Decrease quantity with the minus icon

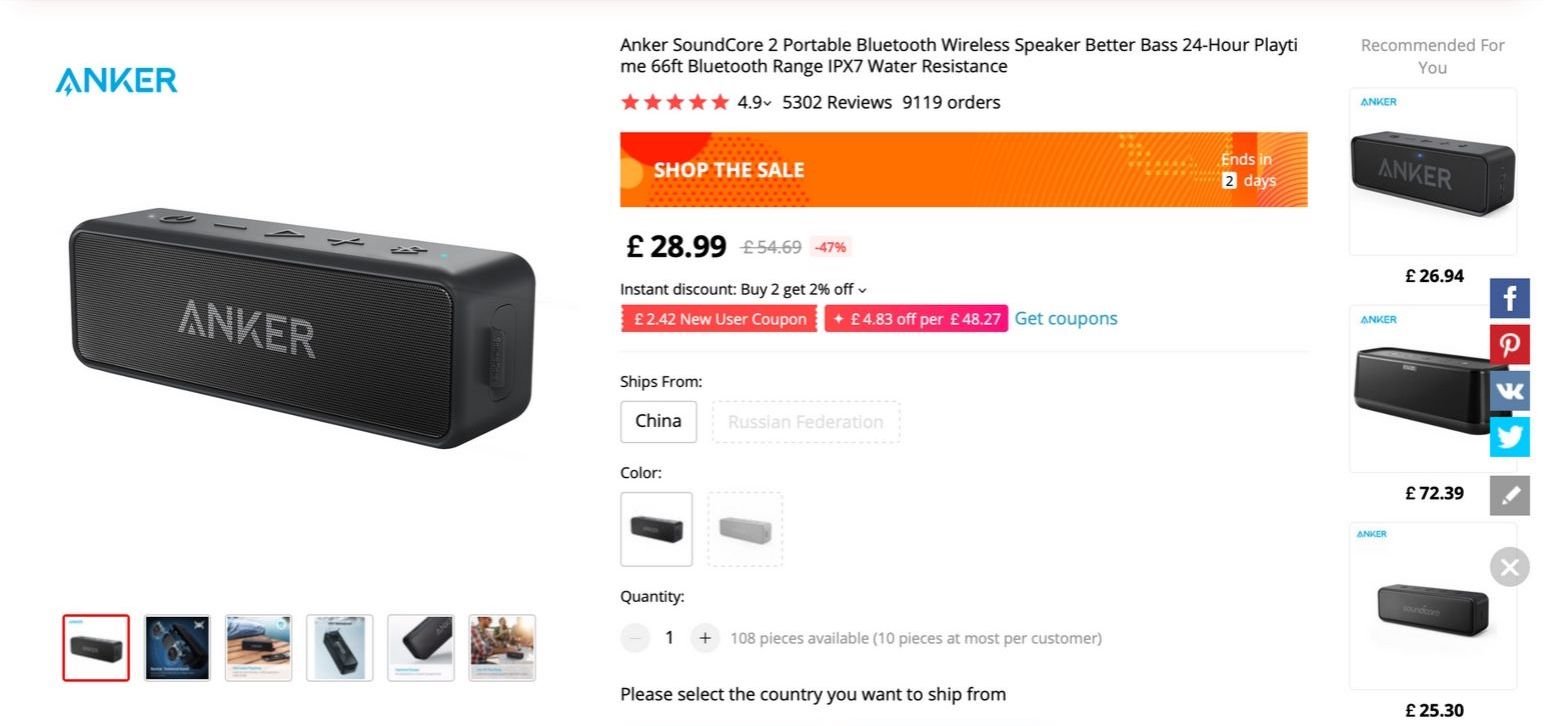point(635,637)
